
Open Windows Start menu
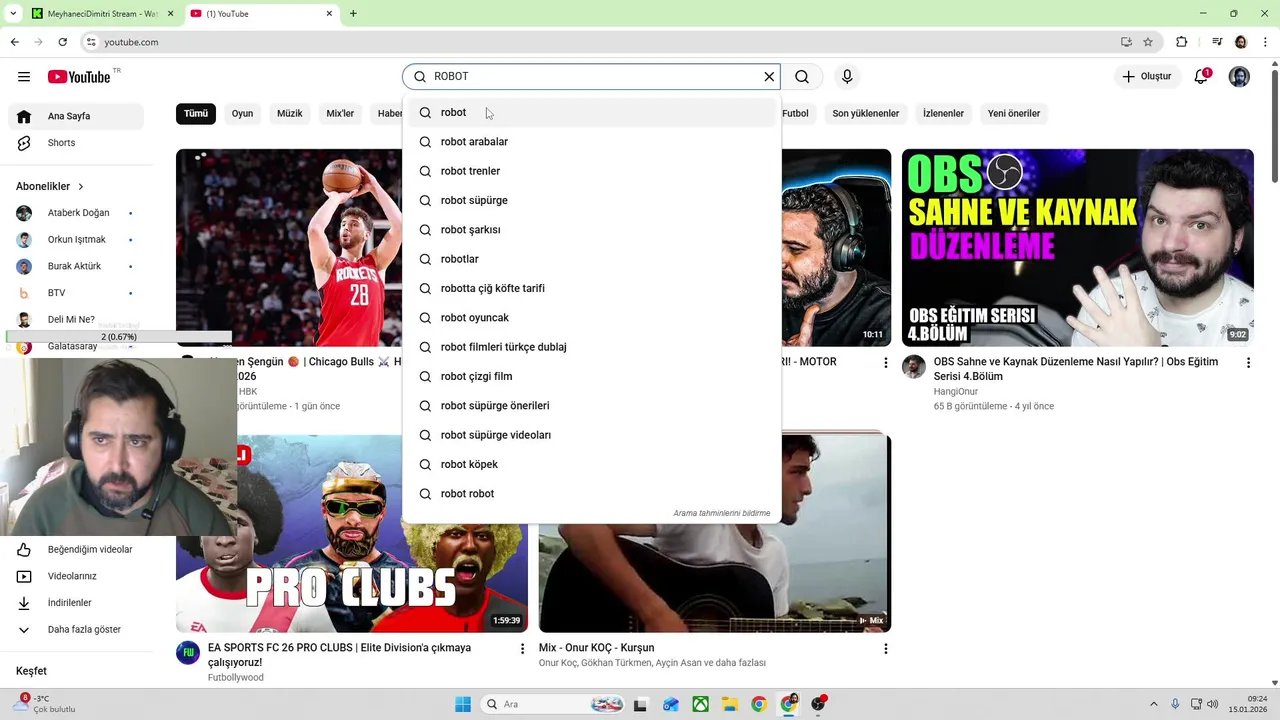pos(463,704)
